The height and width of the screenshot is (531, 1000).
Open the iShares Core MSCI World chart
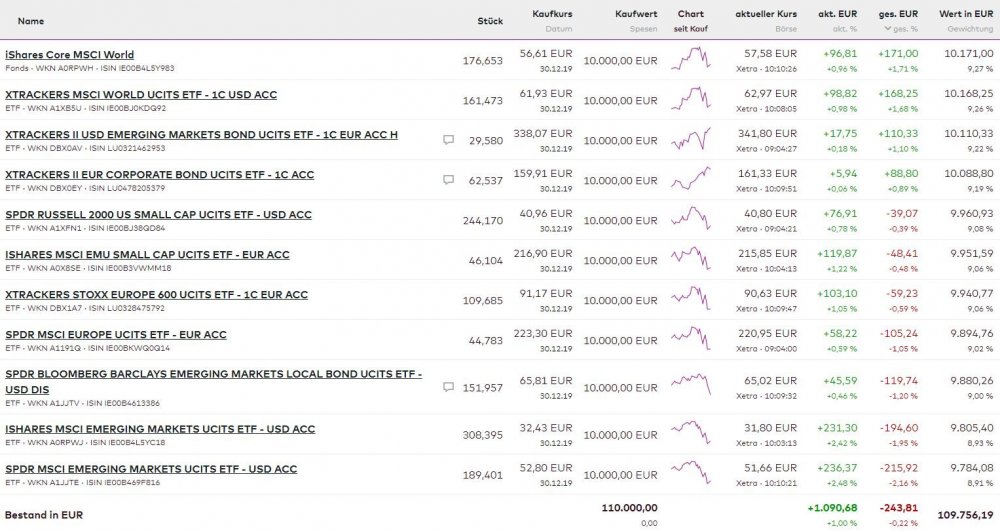tap(691, 60)
